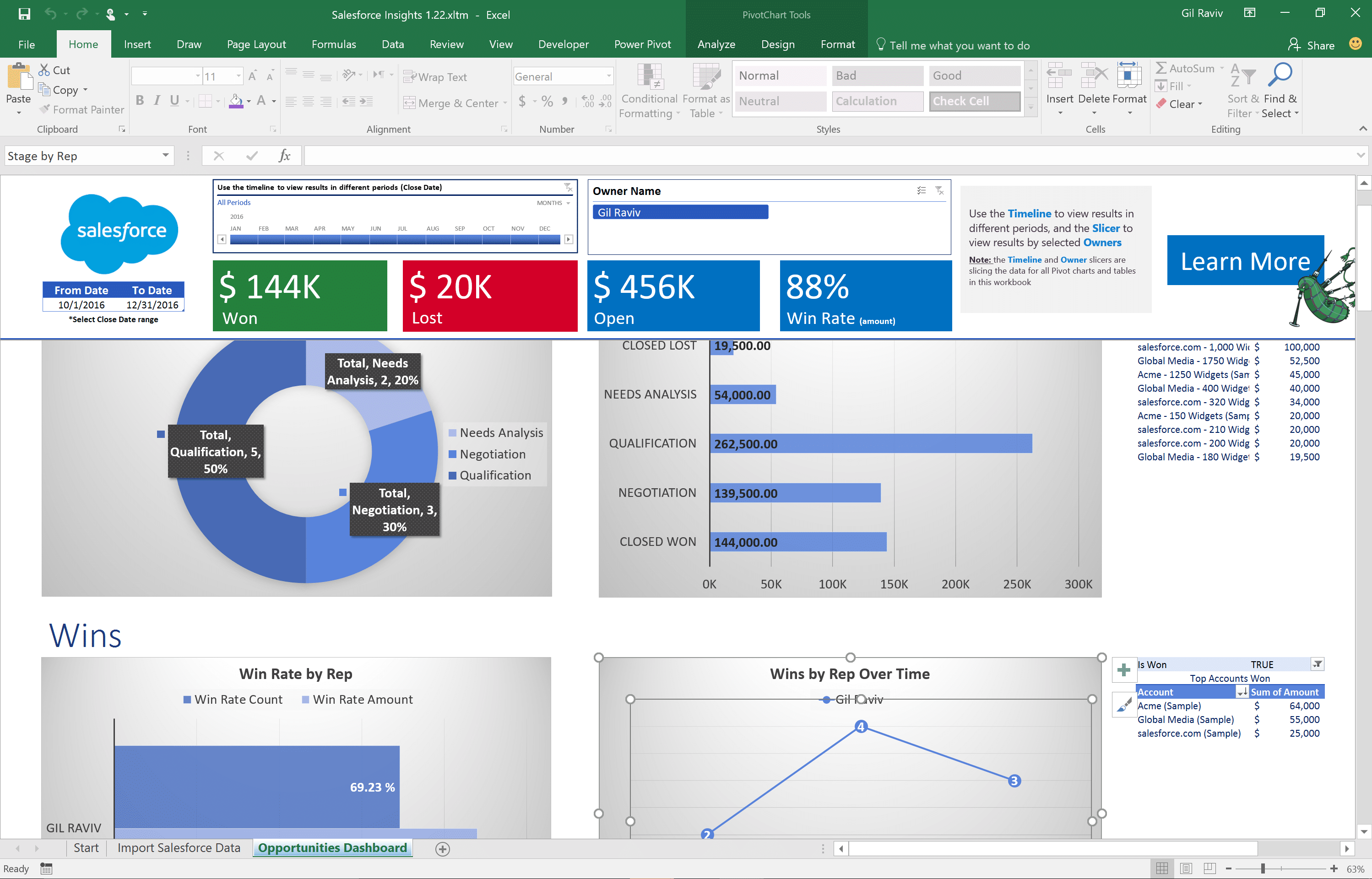Toggle multi-select in Owner Name slicer
The width and height of the screenshot is (1372, 879).
pos(922,191)
